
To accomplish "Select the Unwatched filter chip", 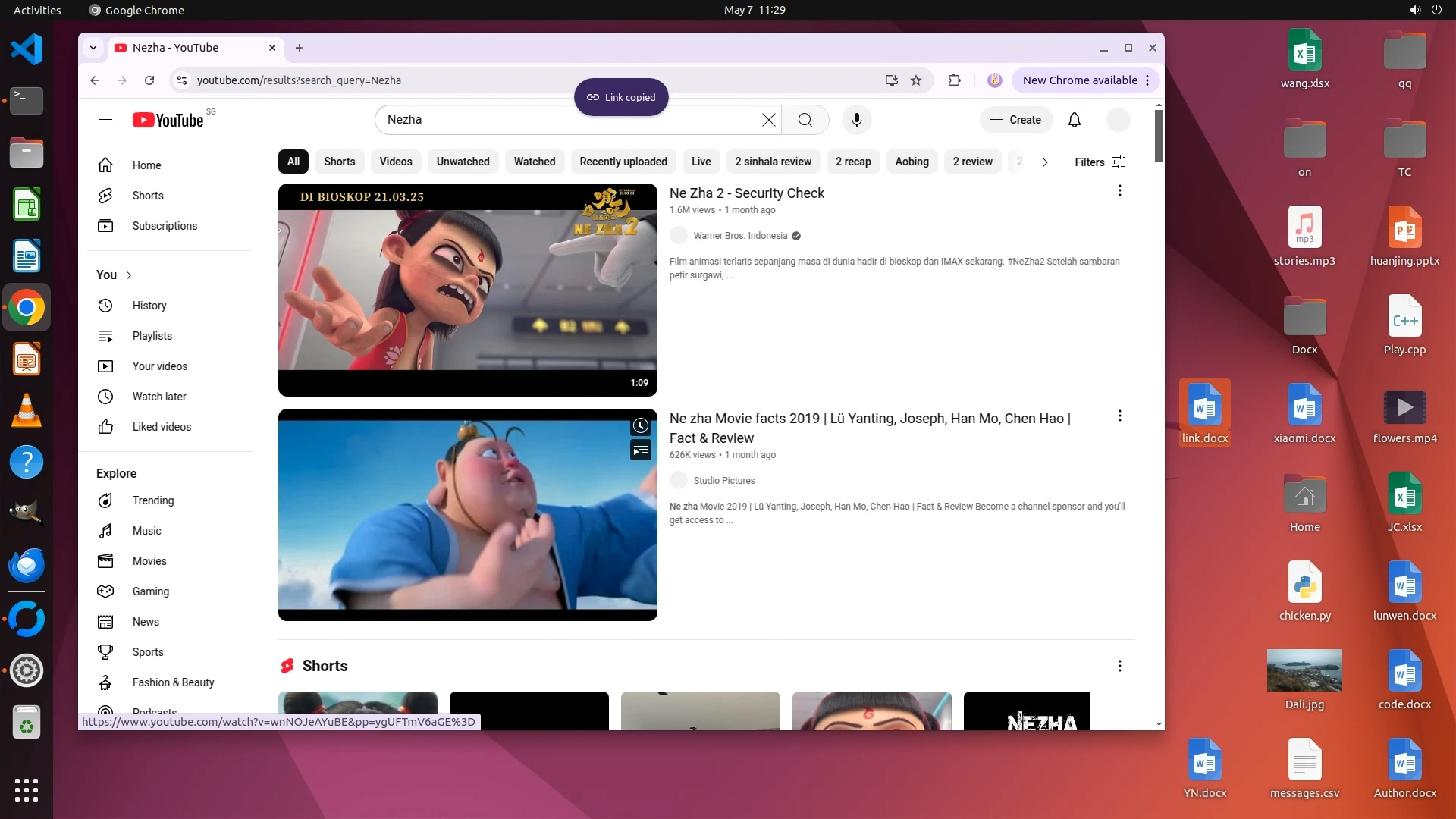I will point(463,162).
